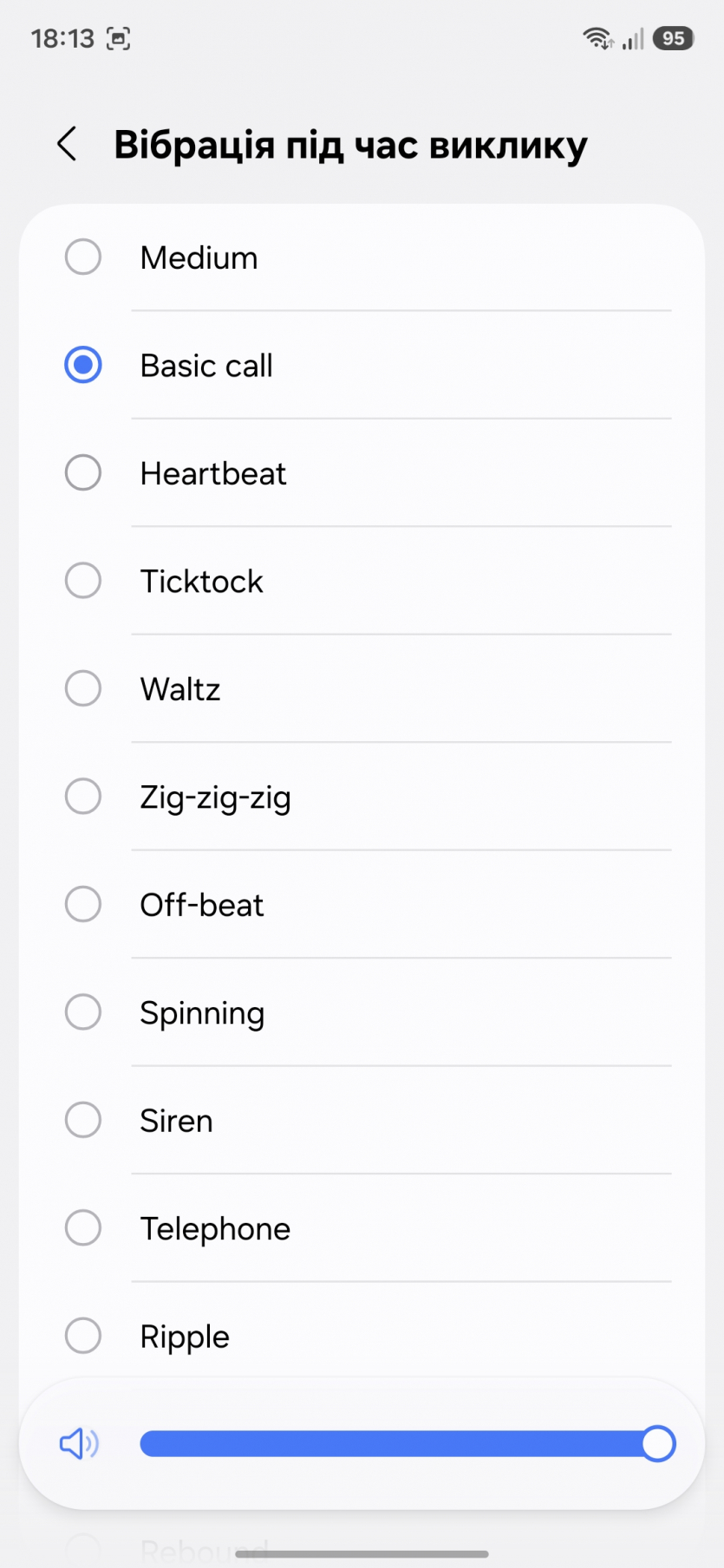Tap the slider handle at maximum
The height and width of the screenshot is (1568, 724).
(x=658, y=1444)
